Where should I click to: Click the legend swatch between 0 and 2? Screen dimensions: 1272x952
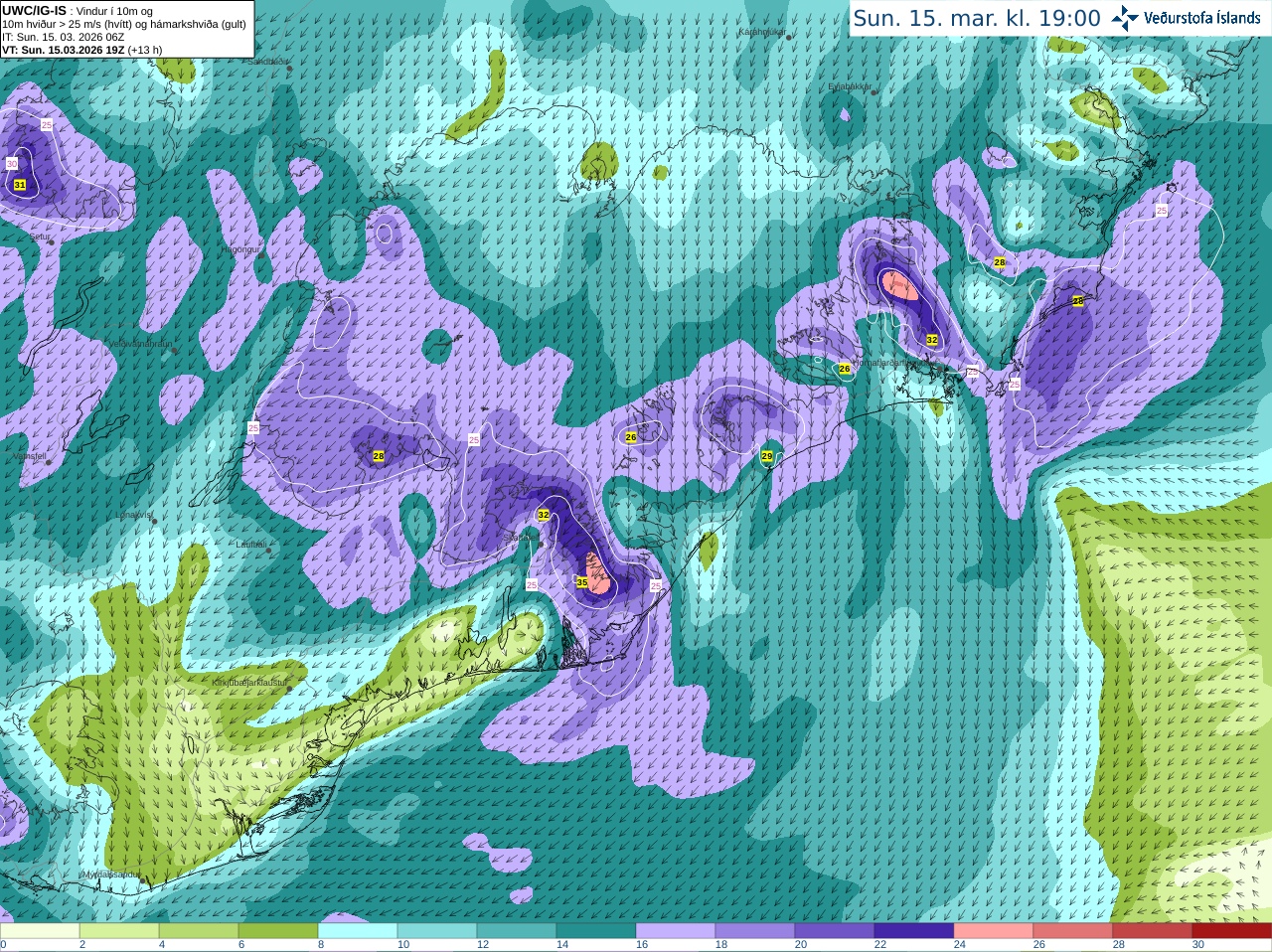coord(40,931)
